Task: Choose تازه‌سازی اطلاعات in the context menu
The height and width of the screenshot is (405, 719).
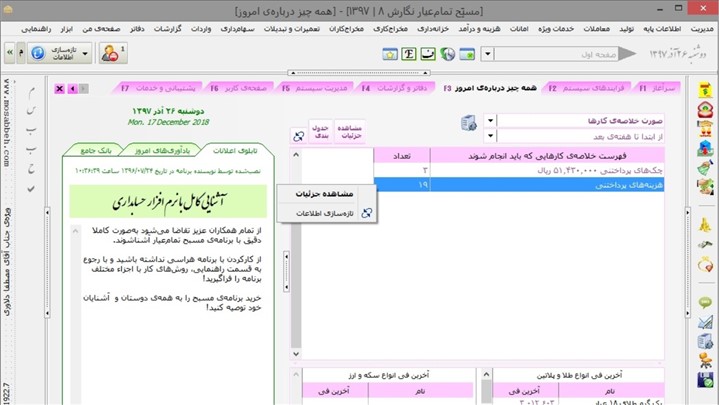Action: pyautogui.click(x=327, y=213)
